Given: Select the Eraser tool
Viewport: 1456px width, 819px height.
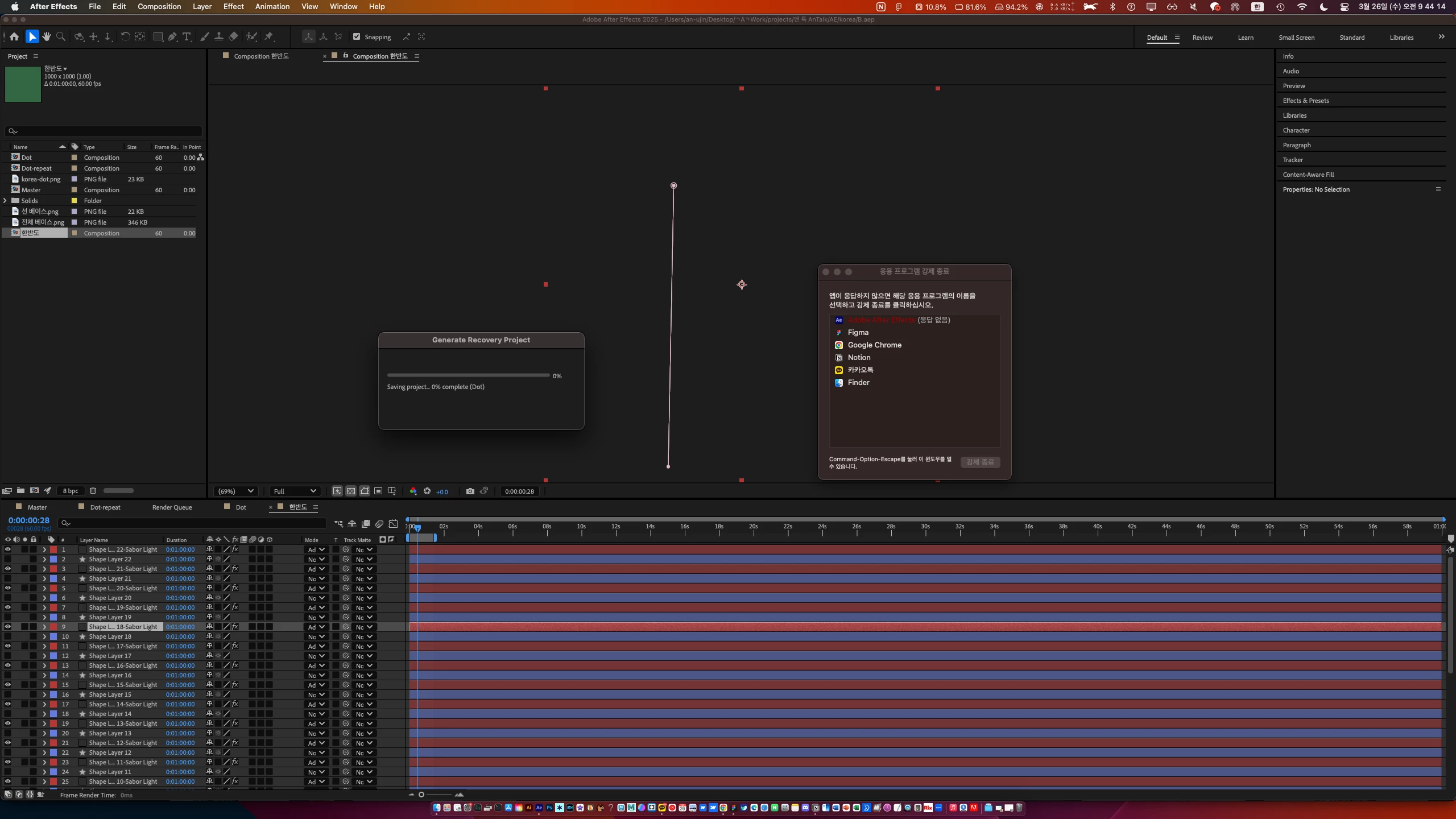Looking at the screenshot, I should [233, 37].
